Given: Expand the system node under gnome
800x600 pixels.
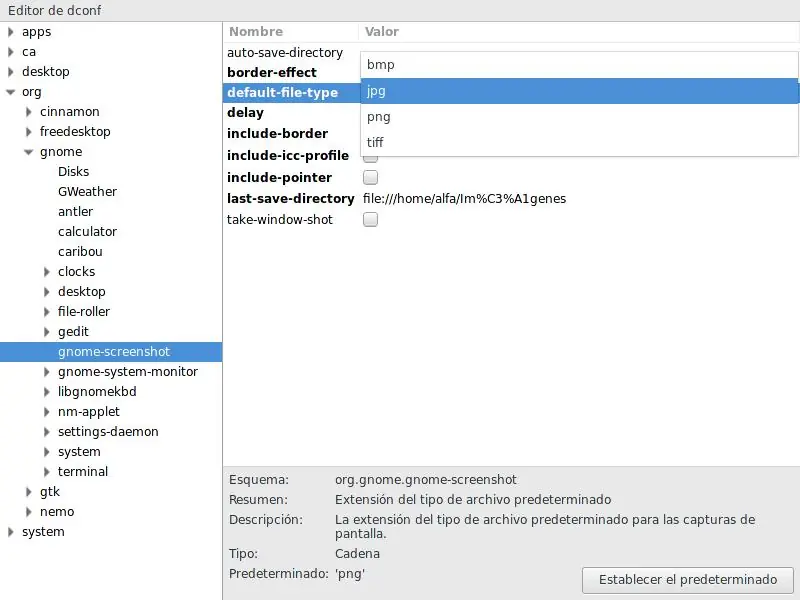Looking at the screenshot, I should (46, 452).
